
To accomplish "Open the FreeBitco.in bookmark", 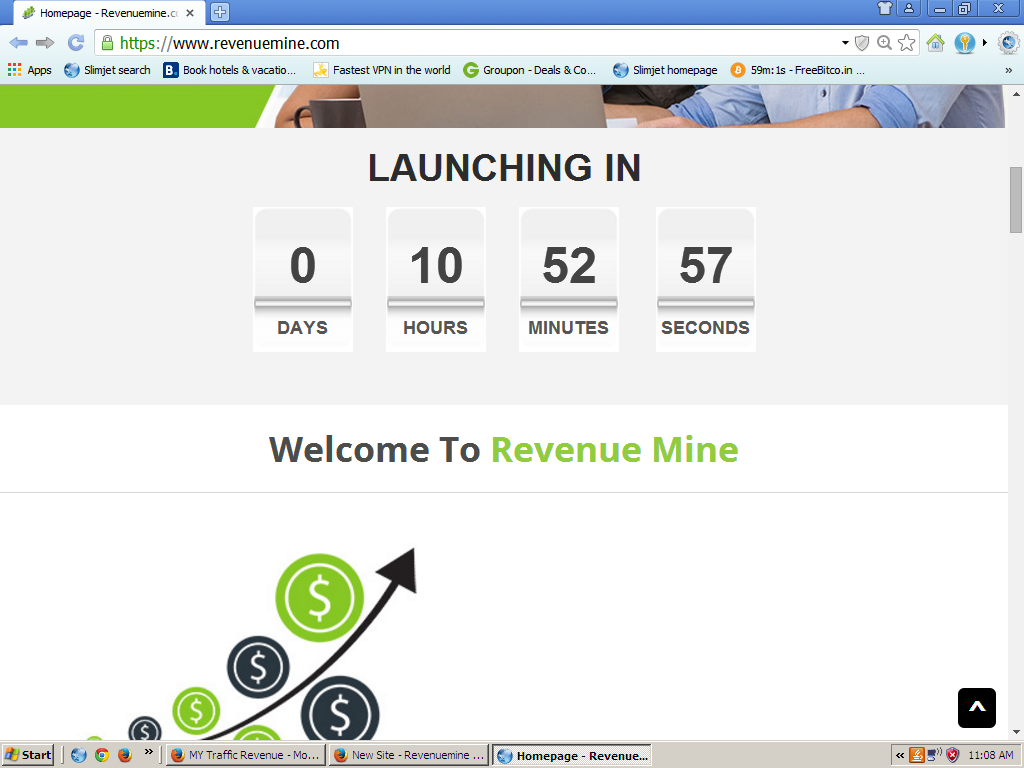I will 798,70.
